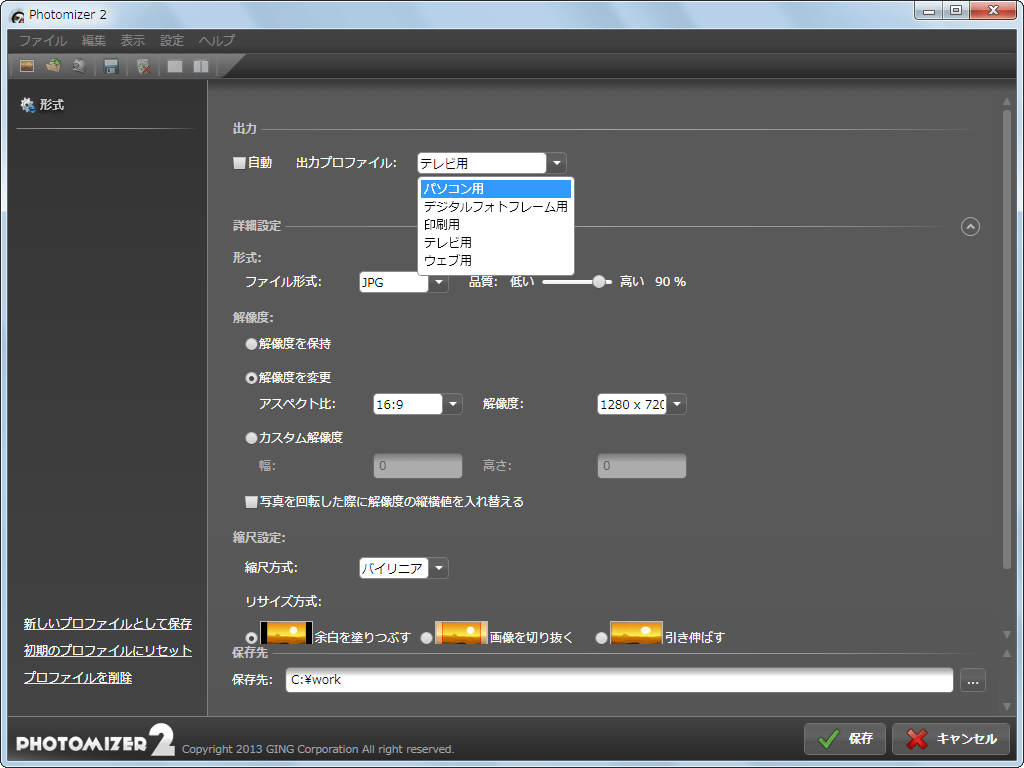Click the 高さ height input field
This screenshot has height=768, width=1024.
pyautogui.click(x=642, y=466)
